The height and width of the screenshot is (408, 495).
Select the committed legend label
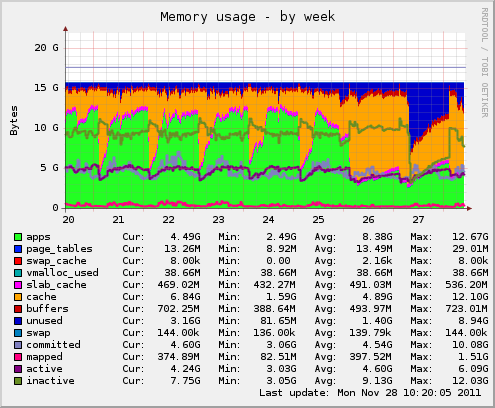point(53,345)
